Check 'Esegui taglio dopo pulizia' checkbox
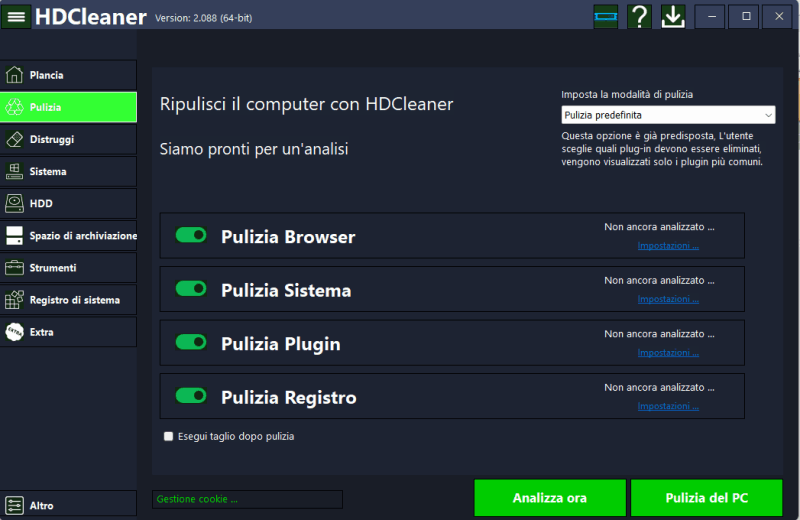 tap(168, 437)
